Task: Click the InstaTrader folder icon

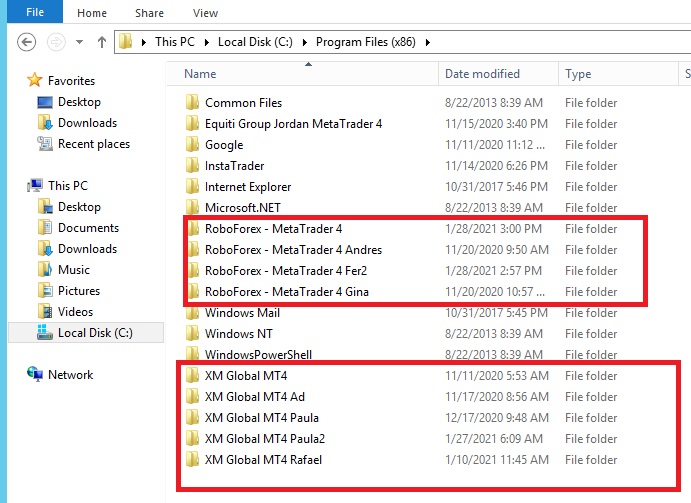Action: [193, 166]
